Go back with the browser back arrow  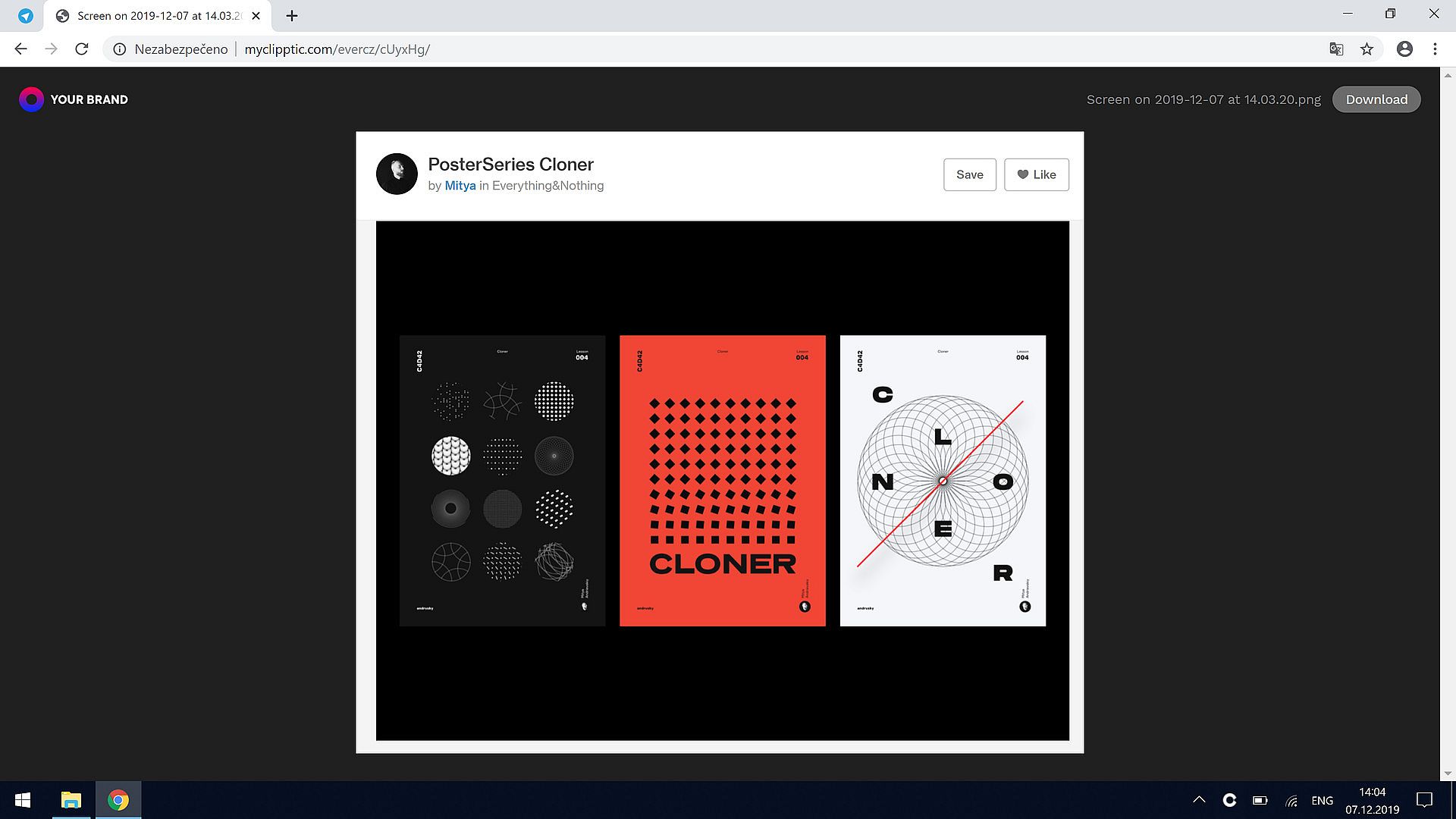(20, 49)
